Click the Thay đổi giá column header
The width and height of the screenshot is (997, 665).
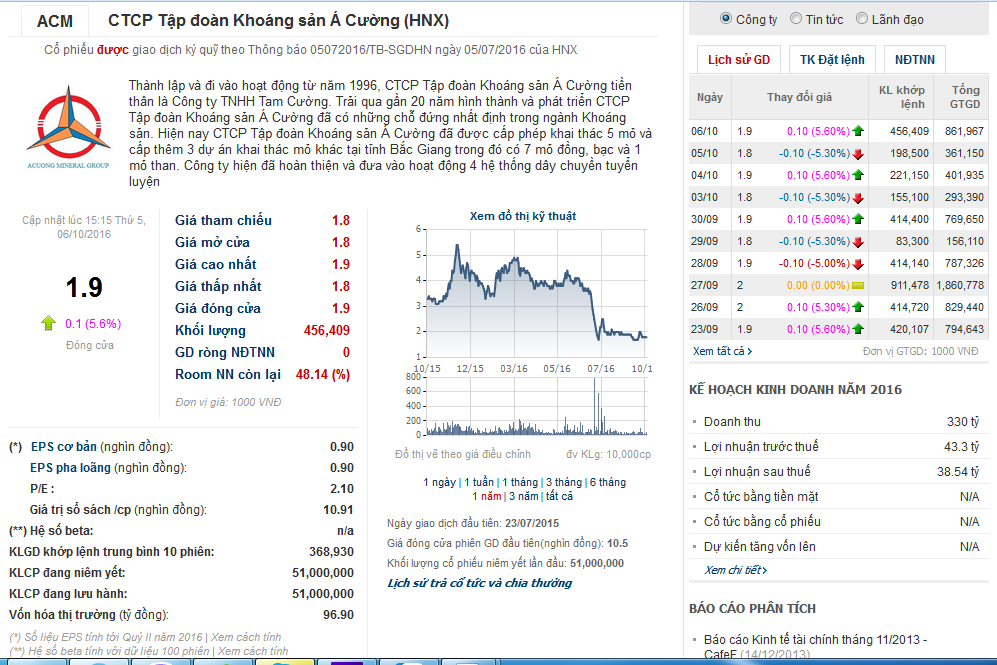(799, 97)
